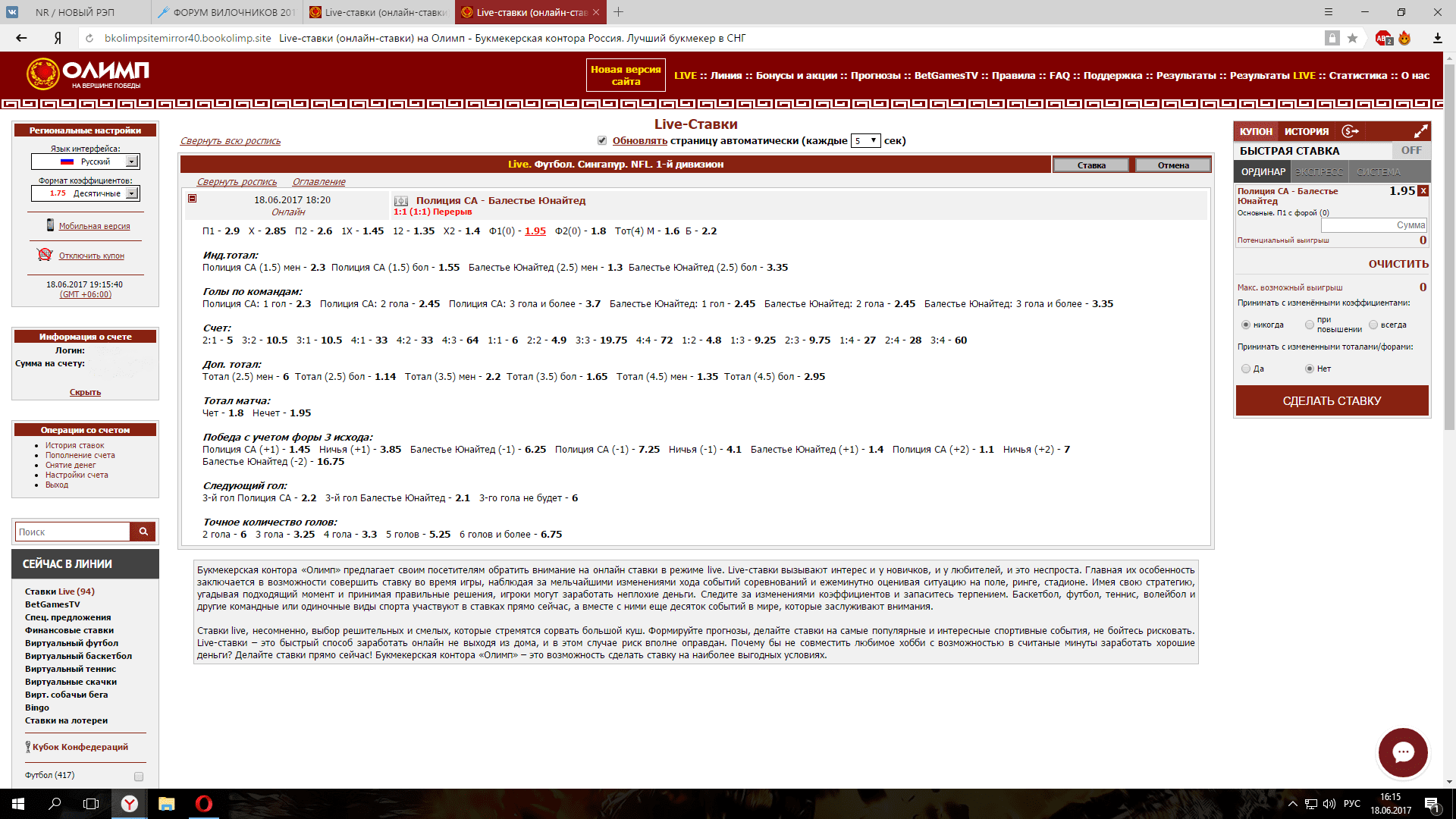Tick the Футбол (417) checkbox

pos(139,777)
